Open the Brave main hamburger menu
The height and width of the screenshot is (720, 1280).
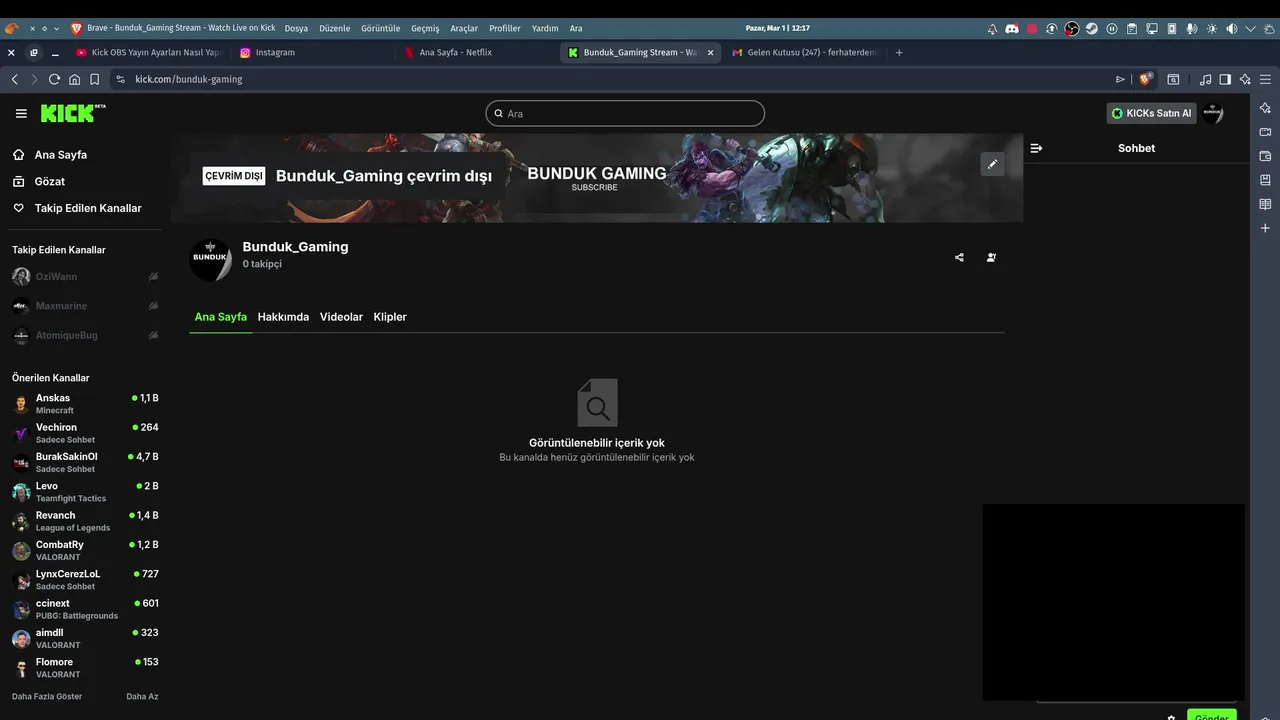[x=1265, y=79]
